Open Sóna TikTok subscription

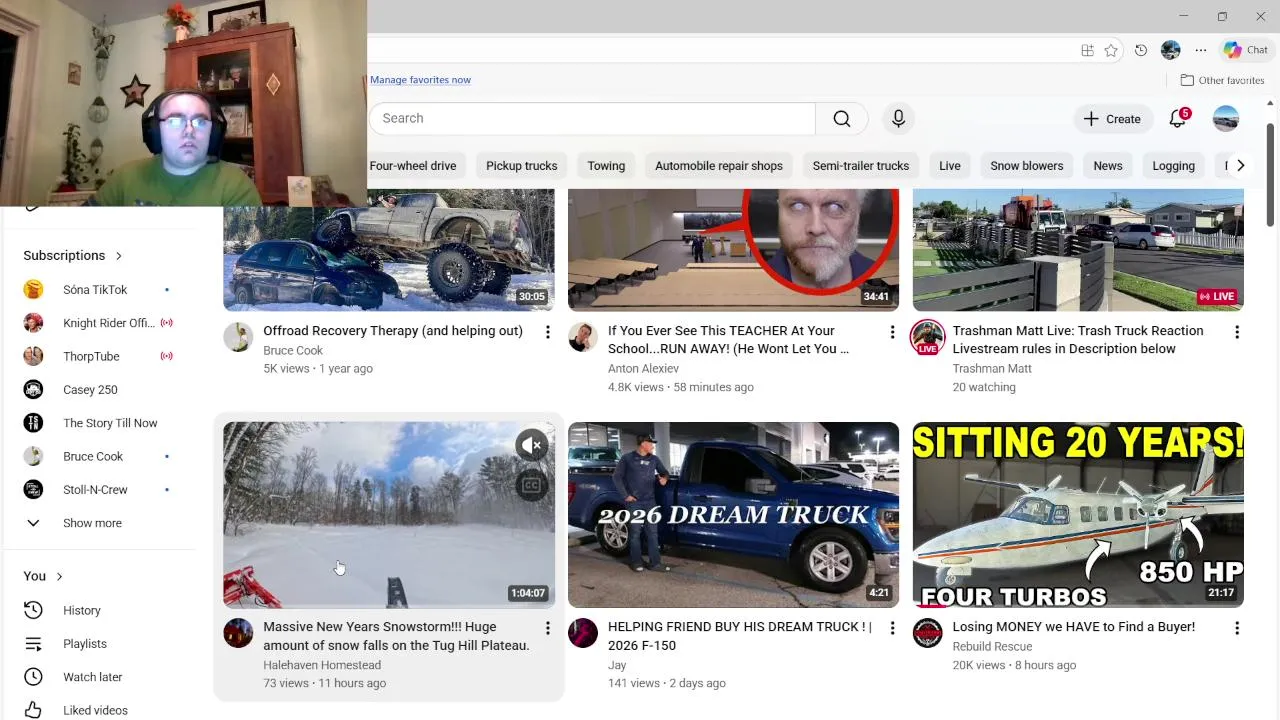point(98,290)
